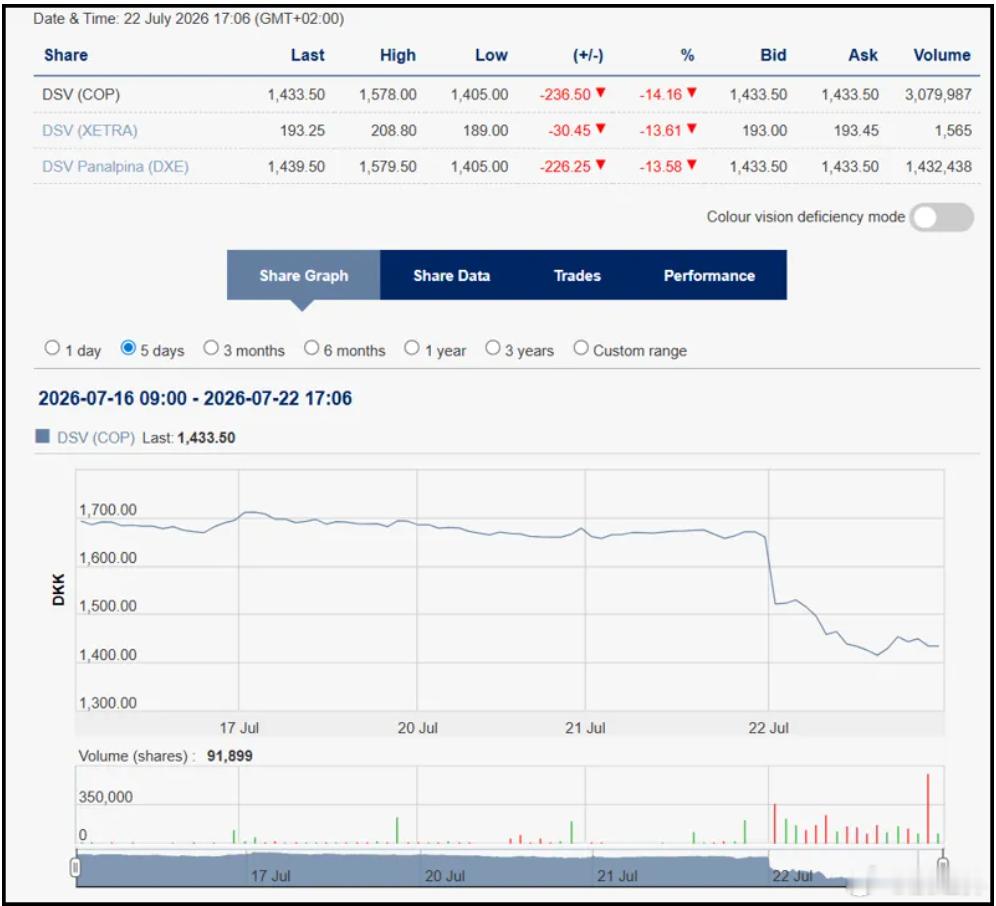Click the red down arrow beside -236.50
Image resolution: width=996 pixels, height=906 pixels.
pyautogui.click(x=600, y=93)
